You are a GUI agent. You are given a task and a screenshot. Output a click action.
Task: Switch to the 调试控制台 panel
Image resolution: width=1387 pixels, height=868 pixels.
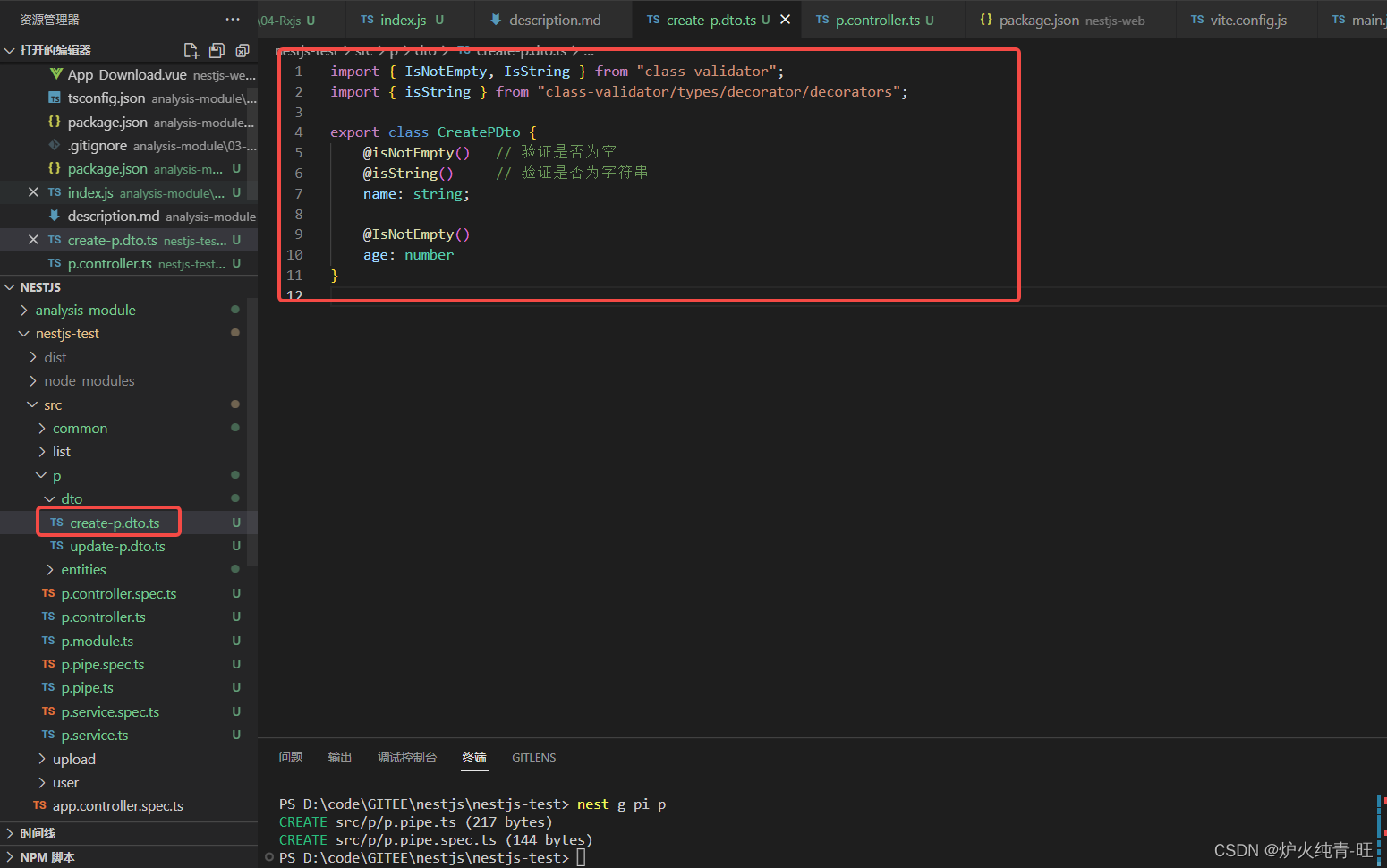click(x=407, y=757)
